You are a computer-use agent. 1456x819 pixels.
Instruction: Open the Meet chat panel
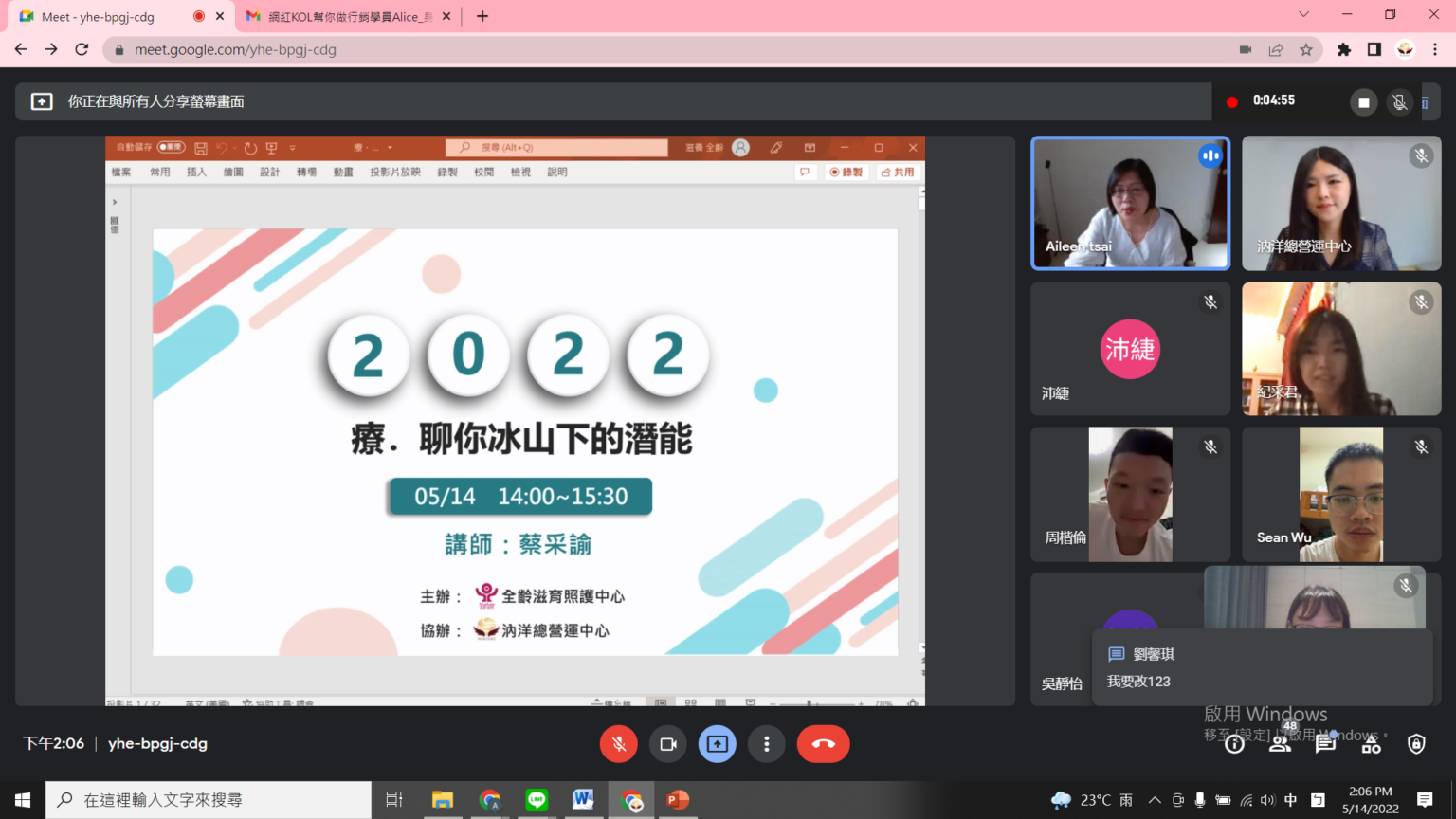(x=1324, y=744)
